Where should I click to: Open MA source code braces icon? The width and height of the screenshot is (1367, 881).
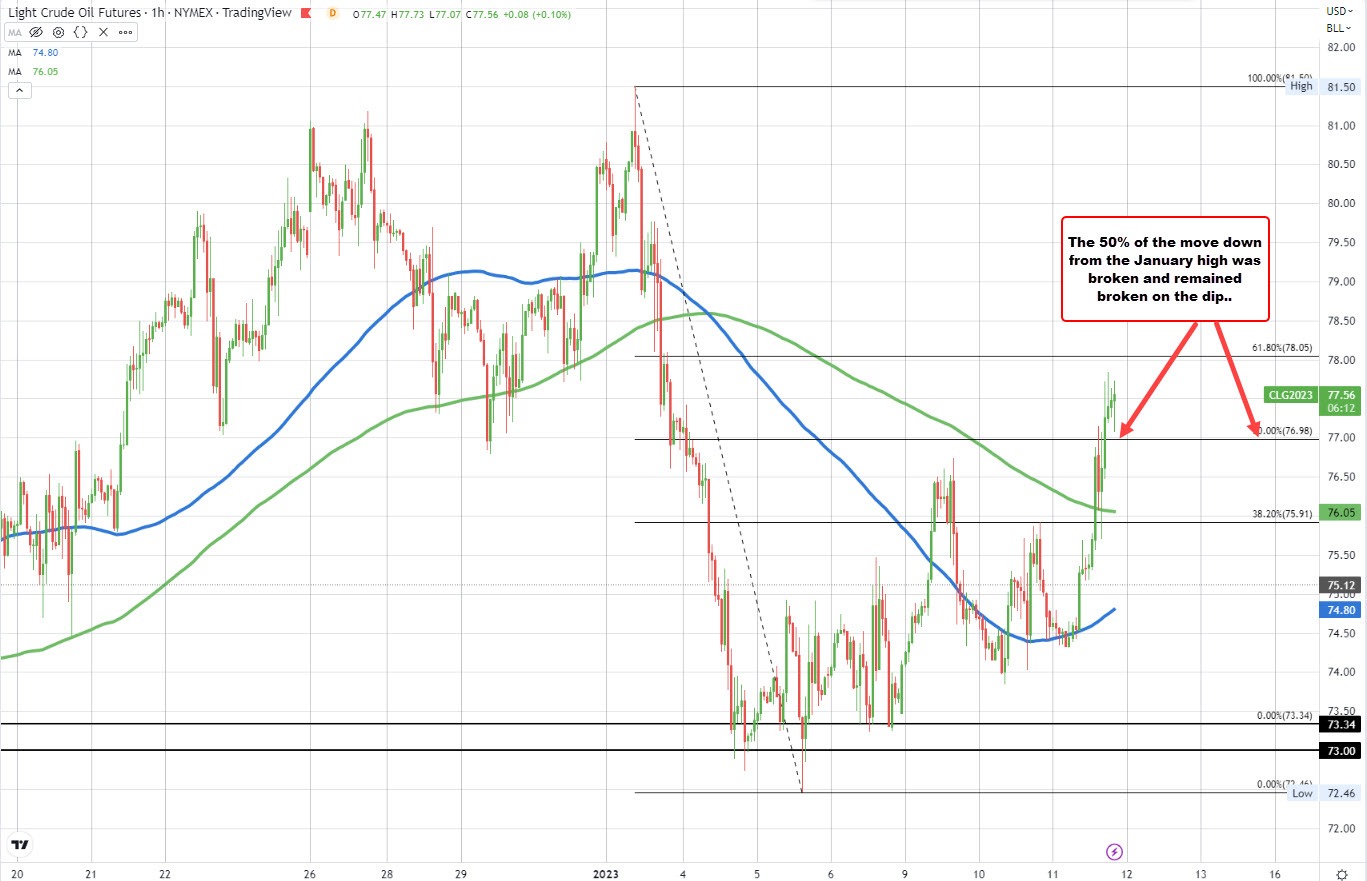80,32
